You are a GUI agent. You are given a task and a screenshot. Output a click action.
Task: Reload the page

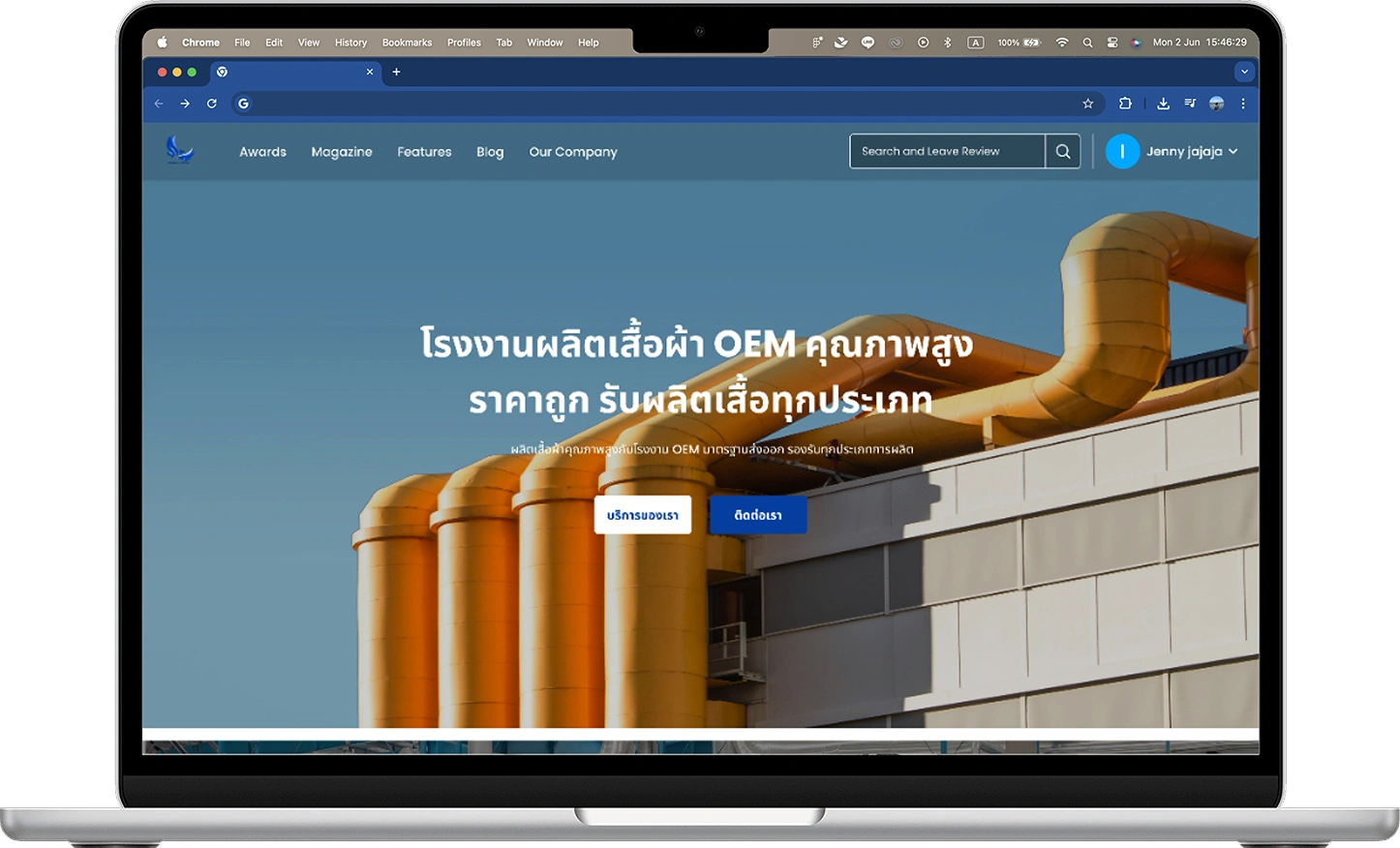211,104
